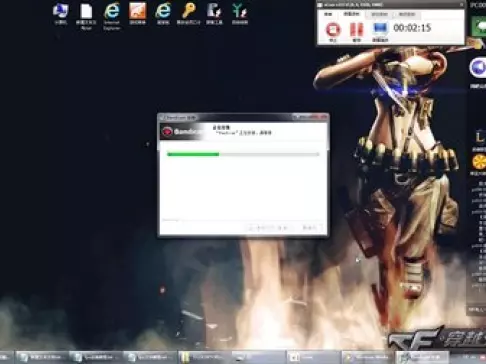Switch to the fourth recorder tab
Image resolution: width=486 pixels, height=364 pixels.
click(407, 14)
